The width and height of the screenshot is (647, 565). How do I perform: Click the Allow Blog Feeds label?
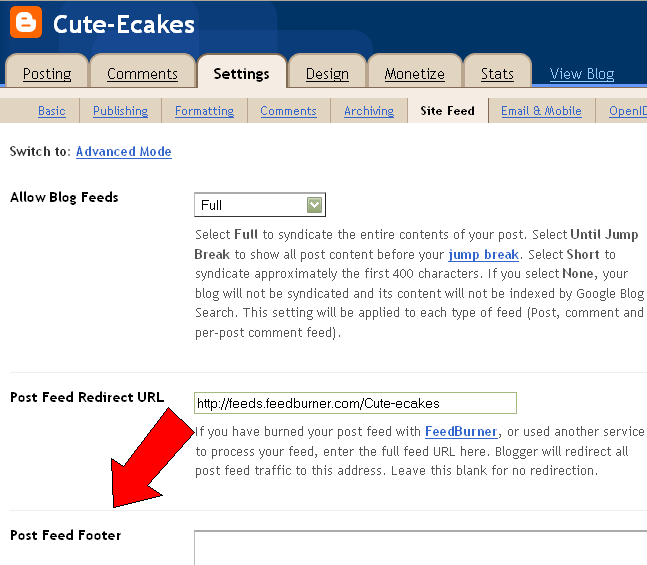pos(64,197)
